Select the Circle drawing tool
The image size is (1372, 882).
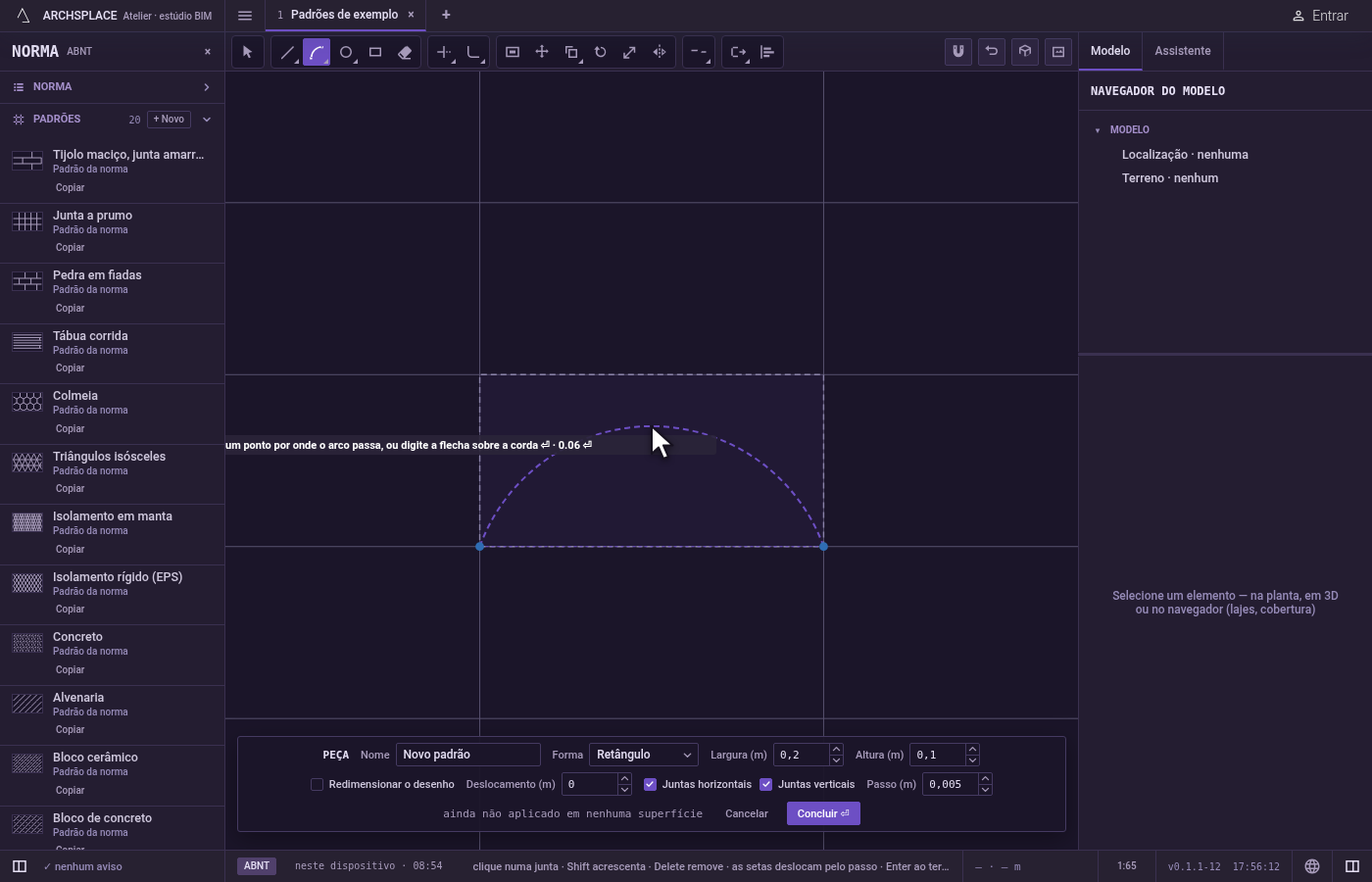pyautogui.click(x=346, y=52)
